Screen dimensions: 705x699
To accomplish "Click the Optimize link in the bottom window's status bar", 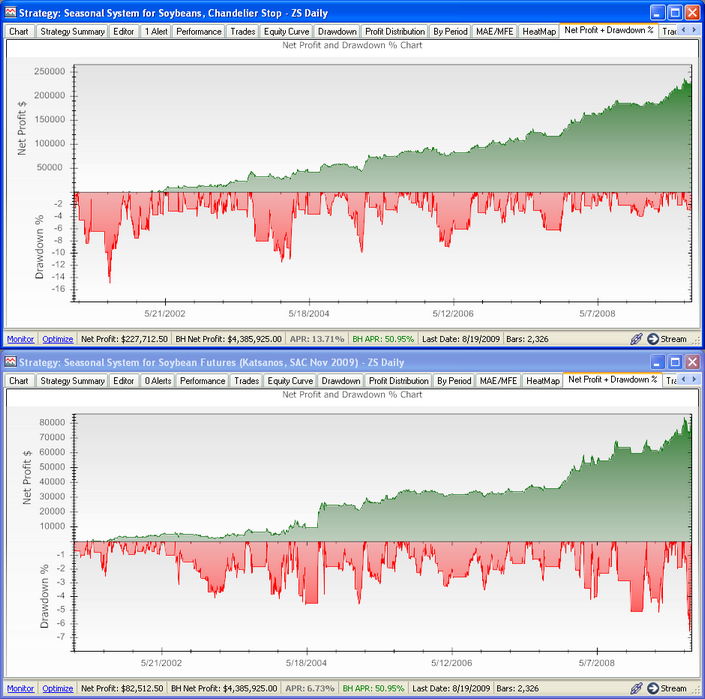I will point(57,688).
